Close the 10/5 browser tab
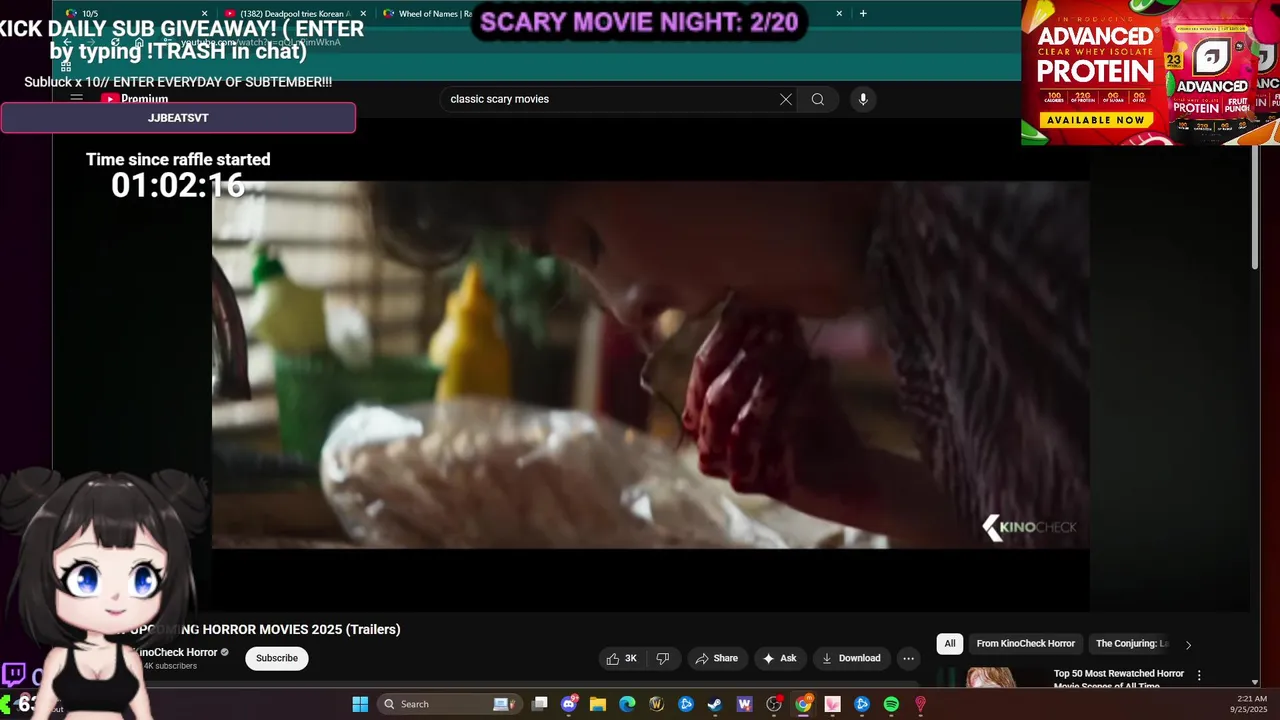The image size is (1280, 720). [204, 14]
